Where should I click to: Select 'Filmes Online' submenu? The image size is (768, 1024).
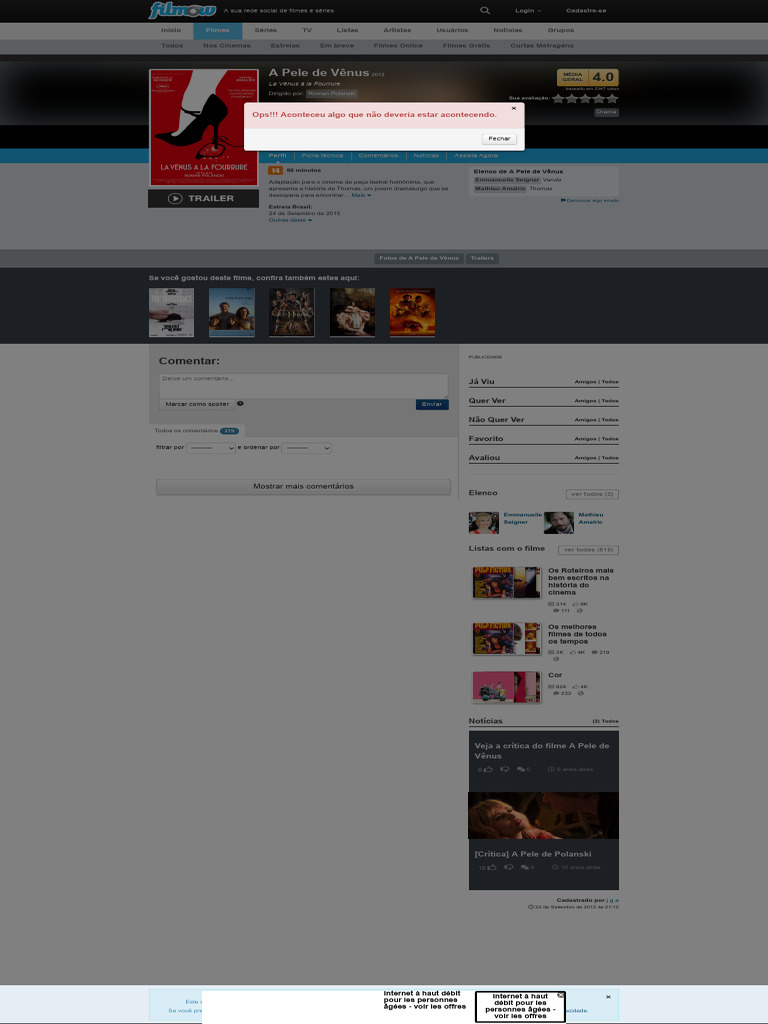point(398,46)
